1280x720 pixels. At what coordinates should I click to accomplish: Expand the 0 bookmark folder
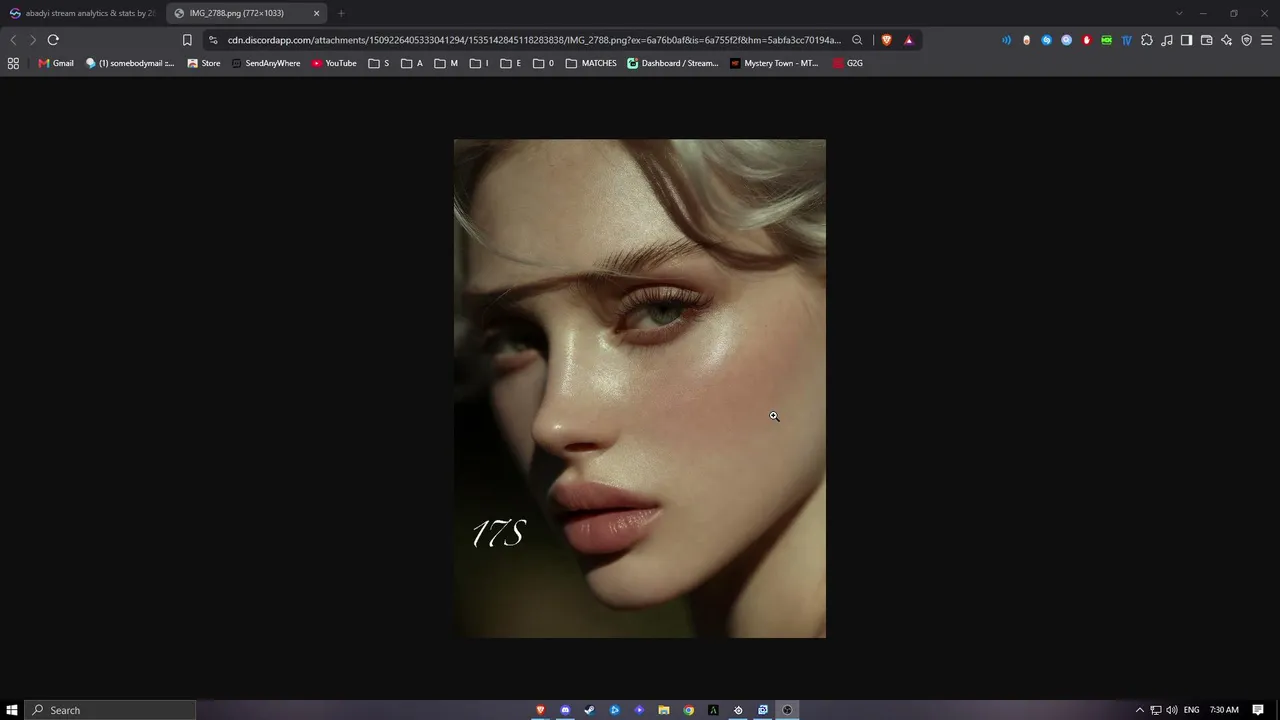click(544, 63)
